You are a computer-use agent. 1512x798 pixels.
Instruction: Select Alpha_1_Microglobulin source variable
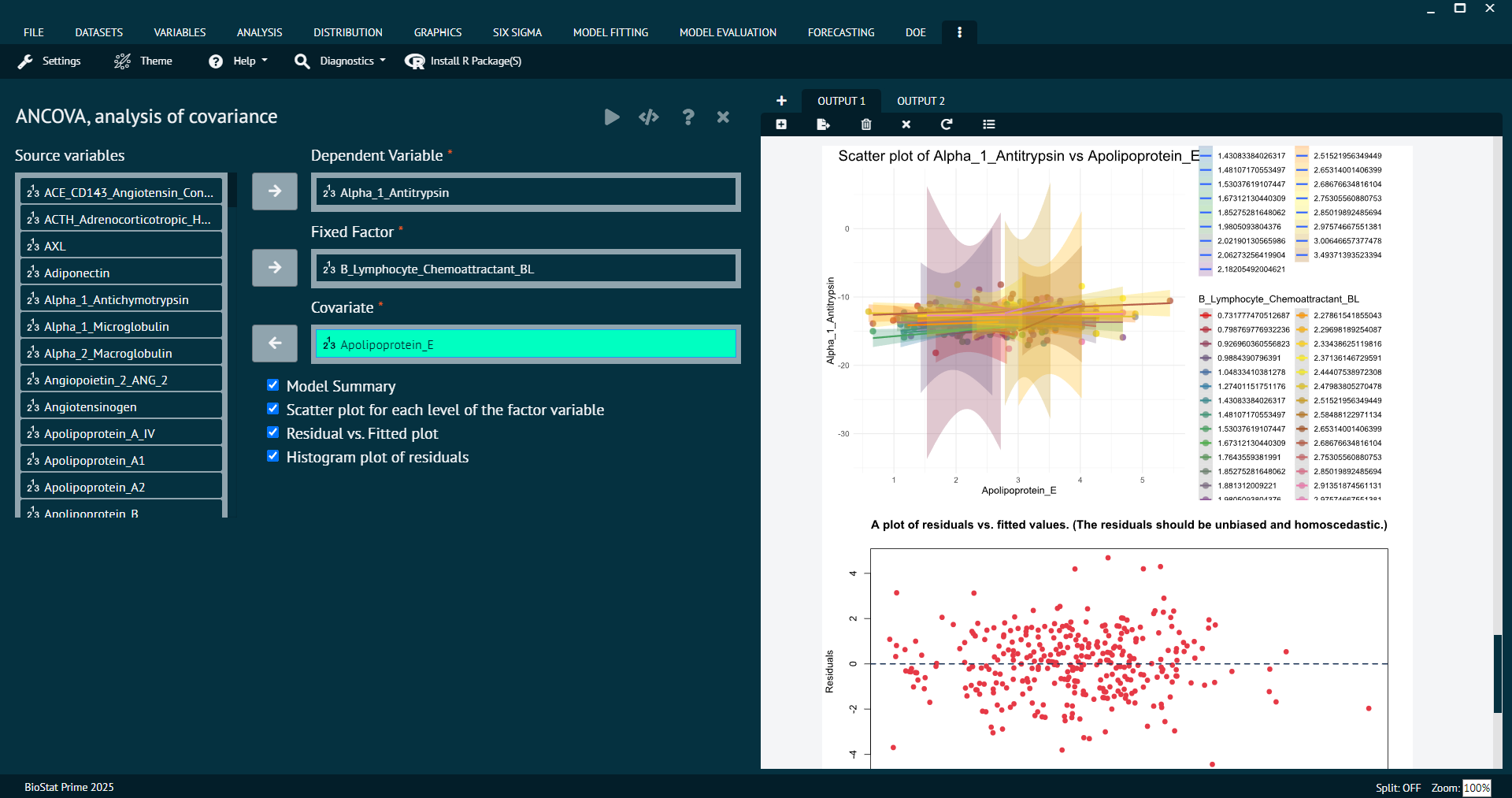coord(121,326)
